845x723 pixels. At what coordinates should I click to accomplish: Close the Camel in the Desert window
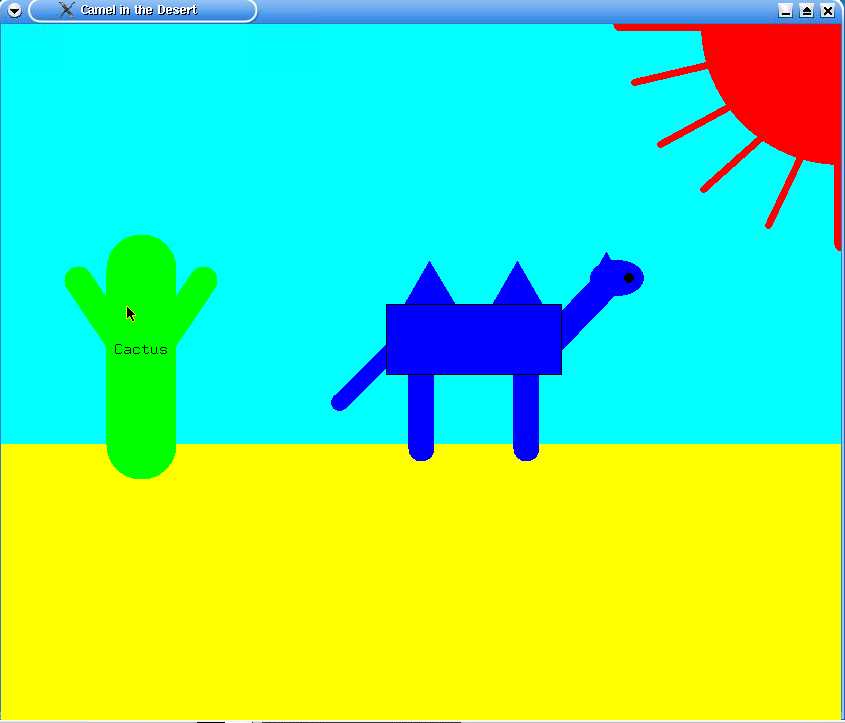[x=828, y=10]
